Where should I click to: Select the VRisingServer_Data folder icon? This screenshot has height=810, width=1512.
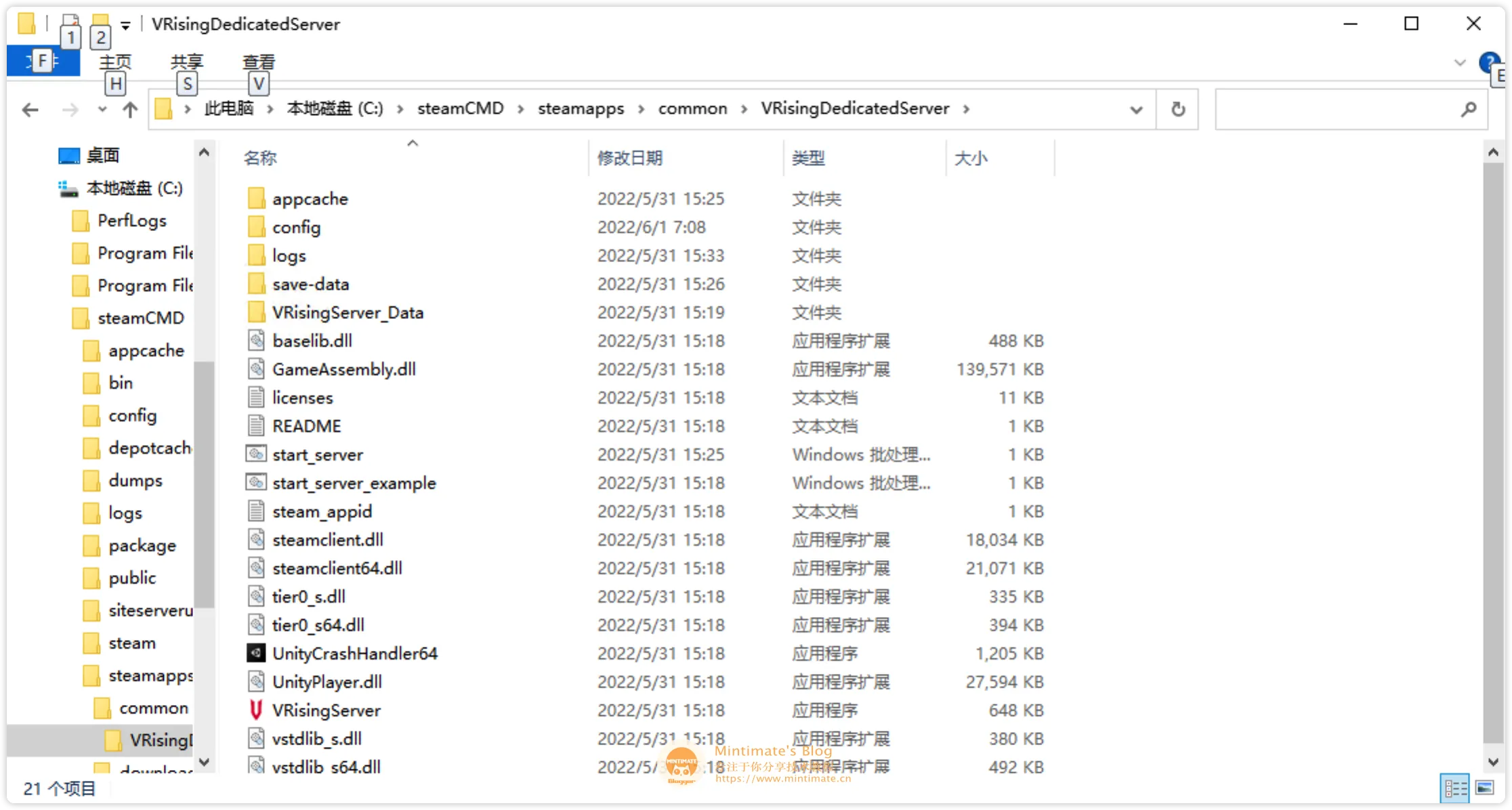[255, 312]
